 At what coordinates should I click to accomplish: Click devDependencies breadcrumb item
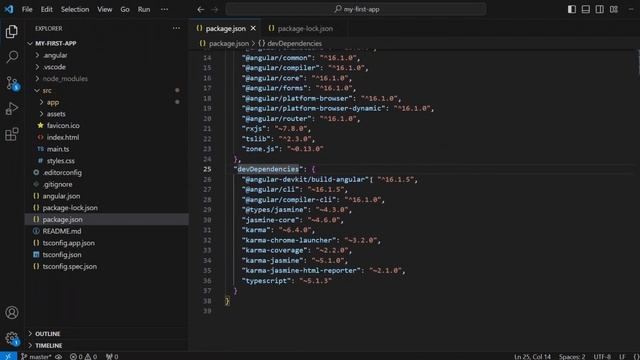pyautogui.click(x=290, y=43)
